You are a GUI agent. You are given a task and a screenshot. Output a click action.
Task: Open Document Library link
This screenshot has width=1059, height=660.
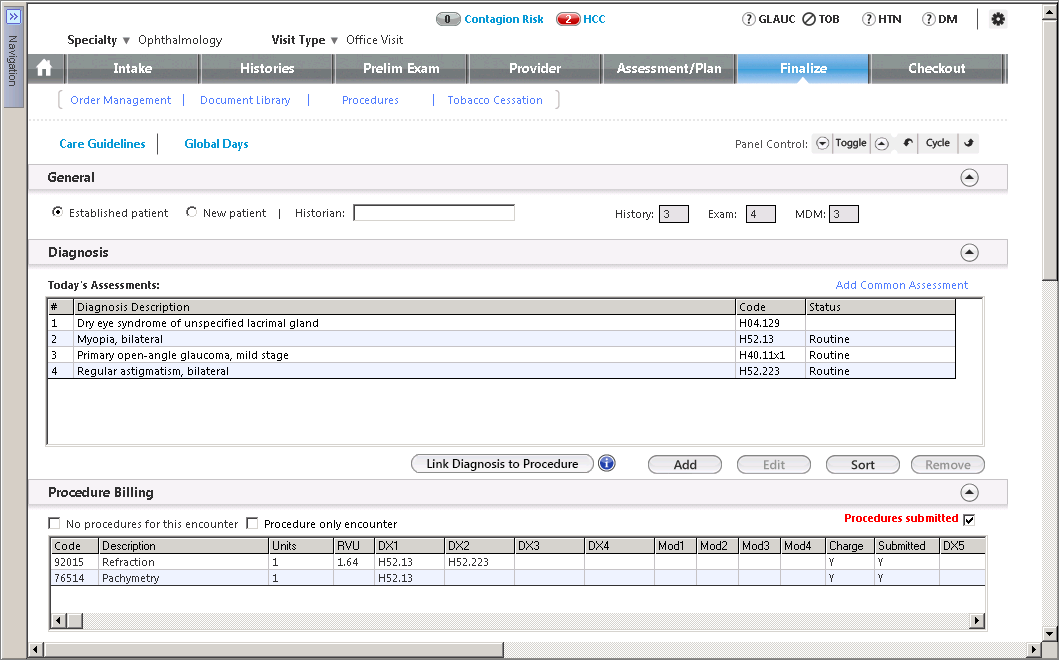click(245, 100)
